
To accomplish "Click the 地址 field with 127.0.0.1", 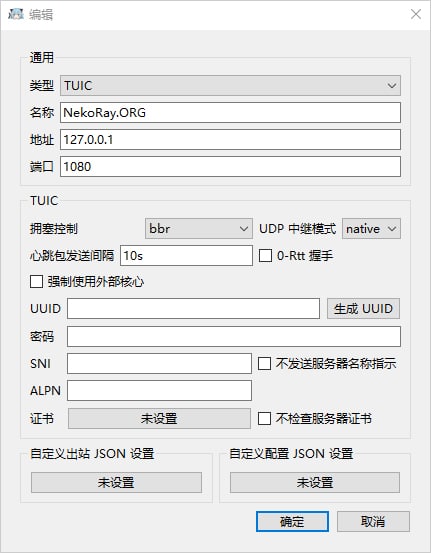I will (230, 139).
